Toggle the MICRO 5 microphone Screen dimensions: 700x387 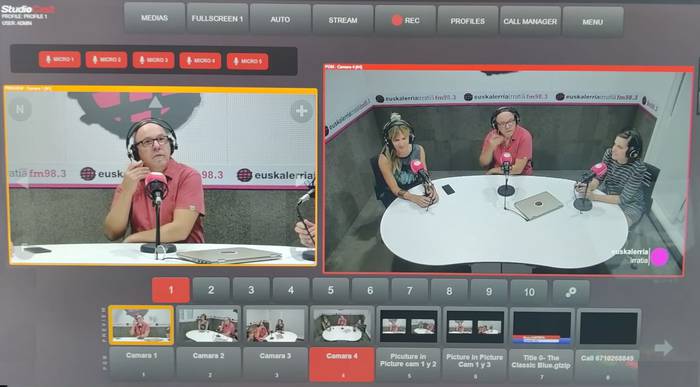248,61
